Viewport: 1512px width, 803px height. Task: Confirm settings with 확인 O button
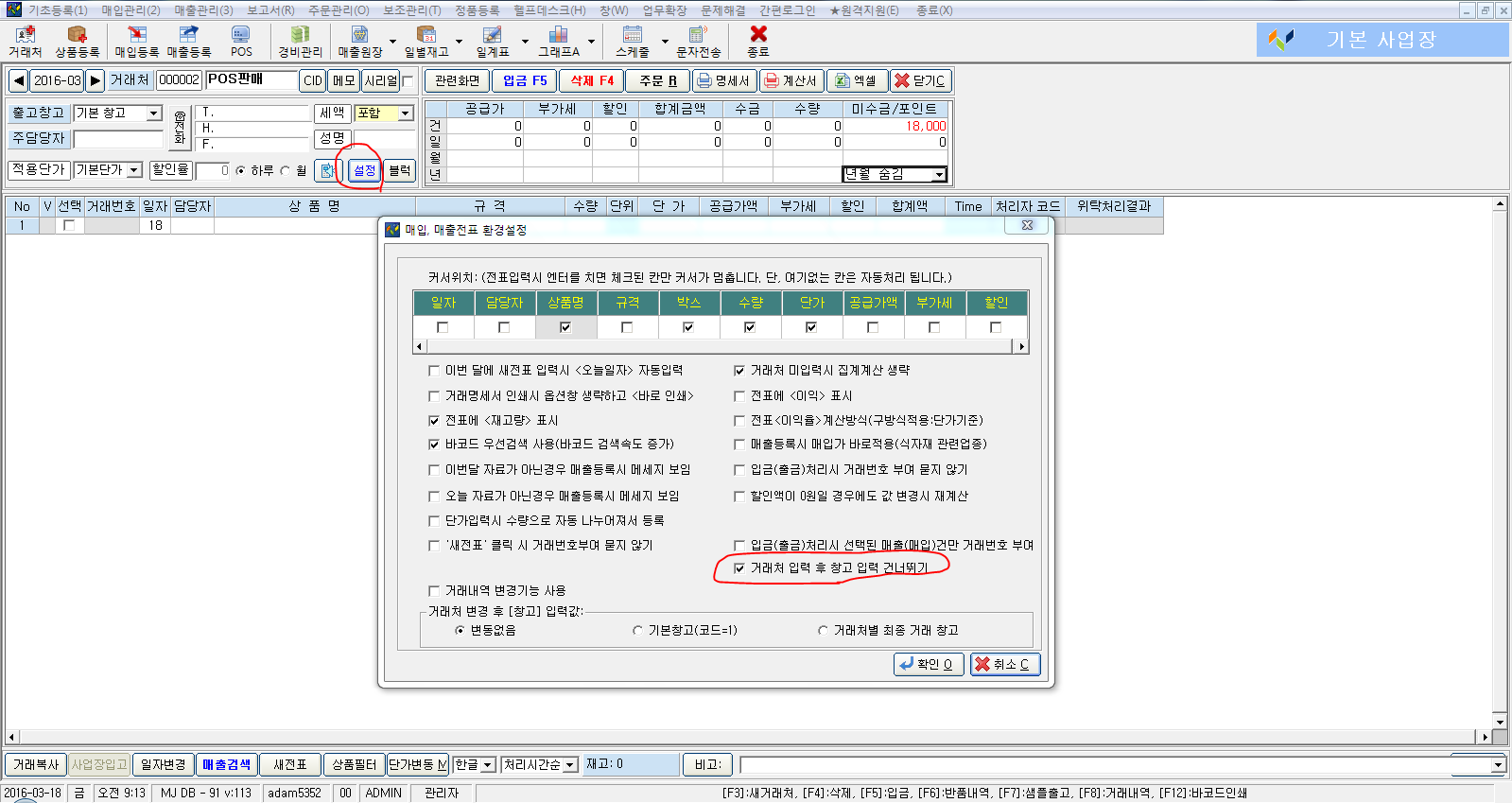tap(929, 664)
